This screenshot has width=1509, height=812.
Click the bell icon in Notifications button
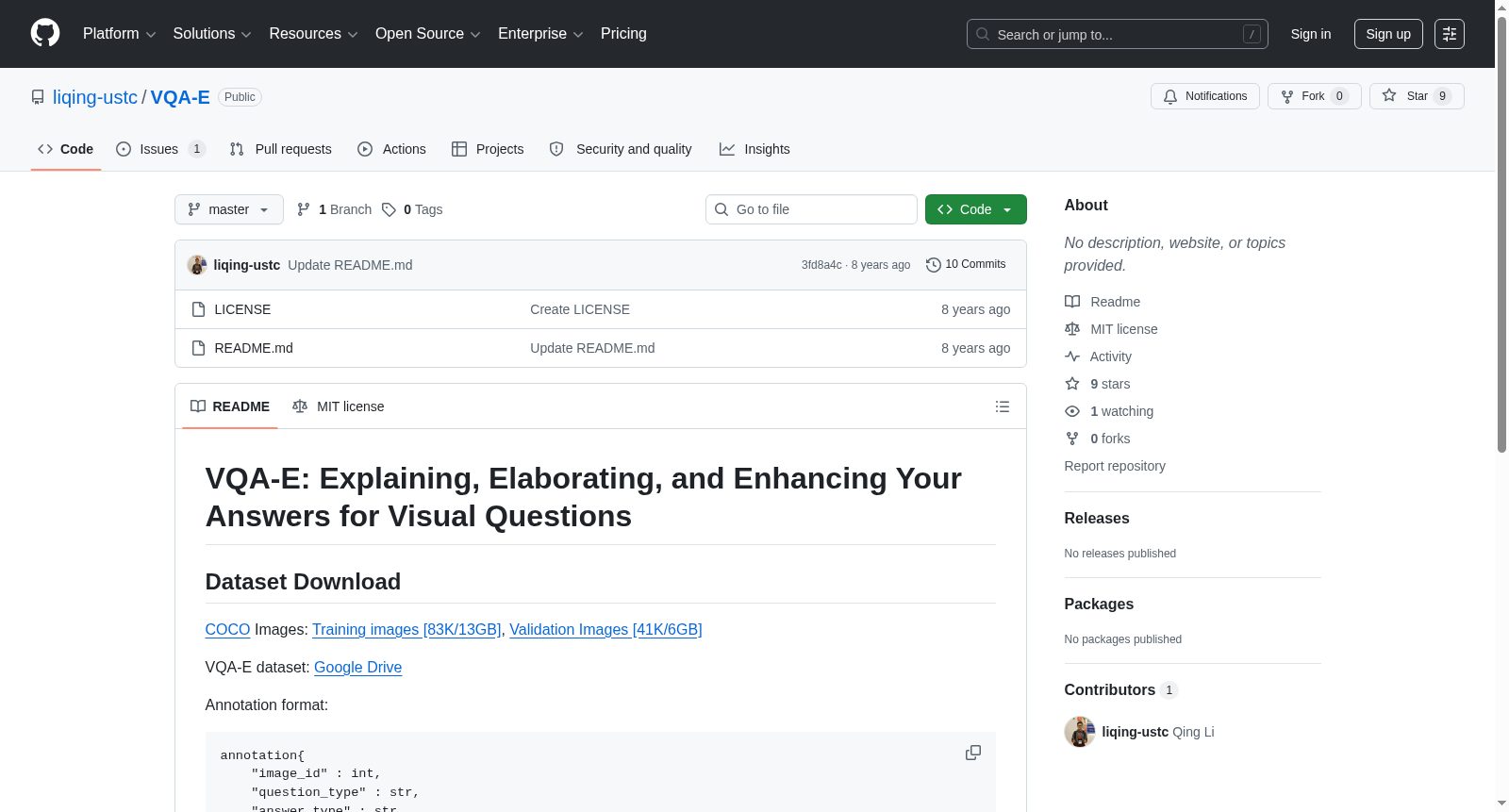point(1170,96)
